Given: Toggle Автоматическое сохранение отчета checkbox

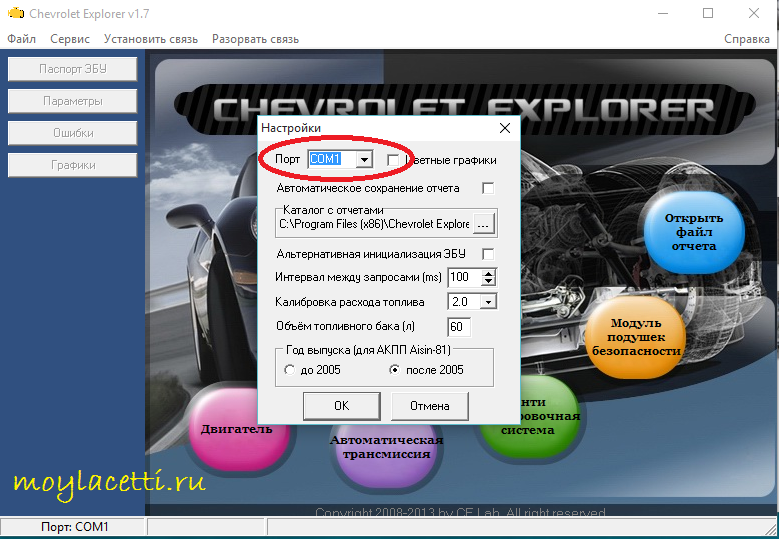Looking at the screenshot, I should point(488,188).
